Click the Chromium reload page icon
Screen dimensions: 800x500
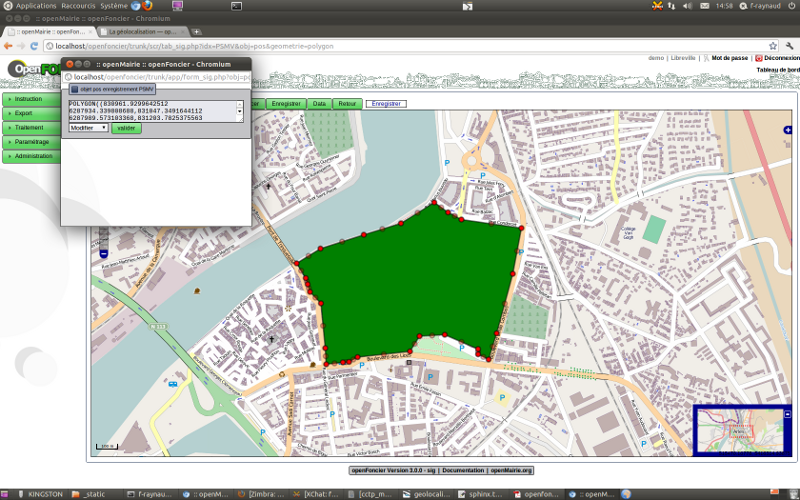tap(35, 45)
